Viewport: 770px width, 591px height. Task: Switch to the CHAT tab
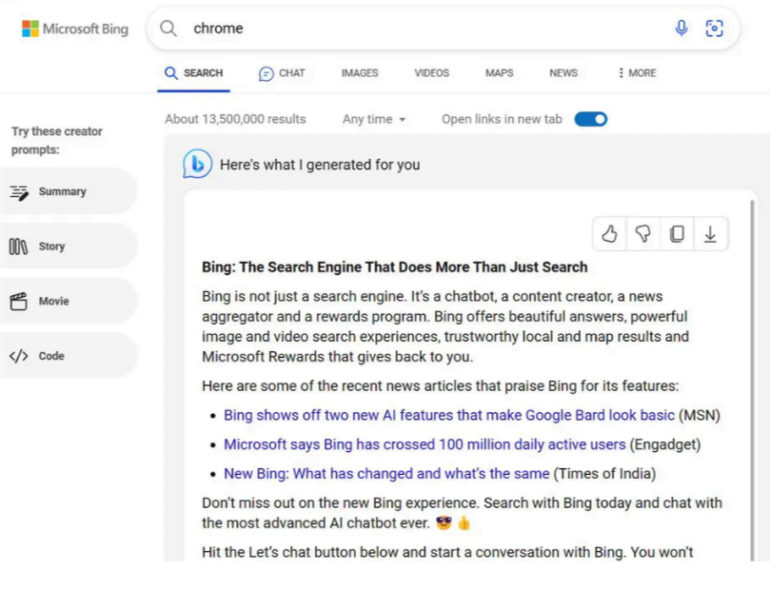282,73
